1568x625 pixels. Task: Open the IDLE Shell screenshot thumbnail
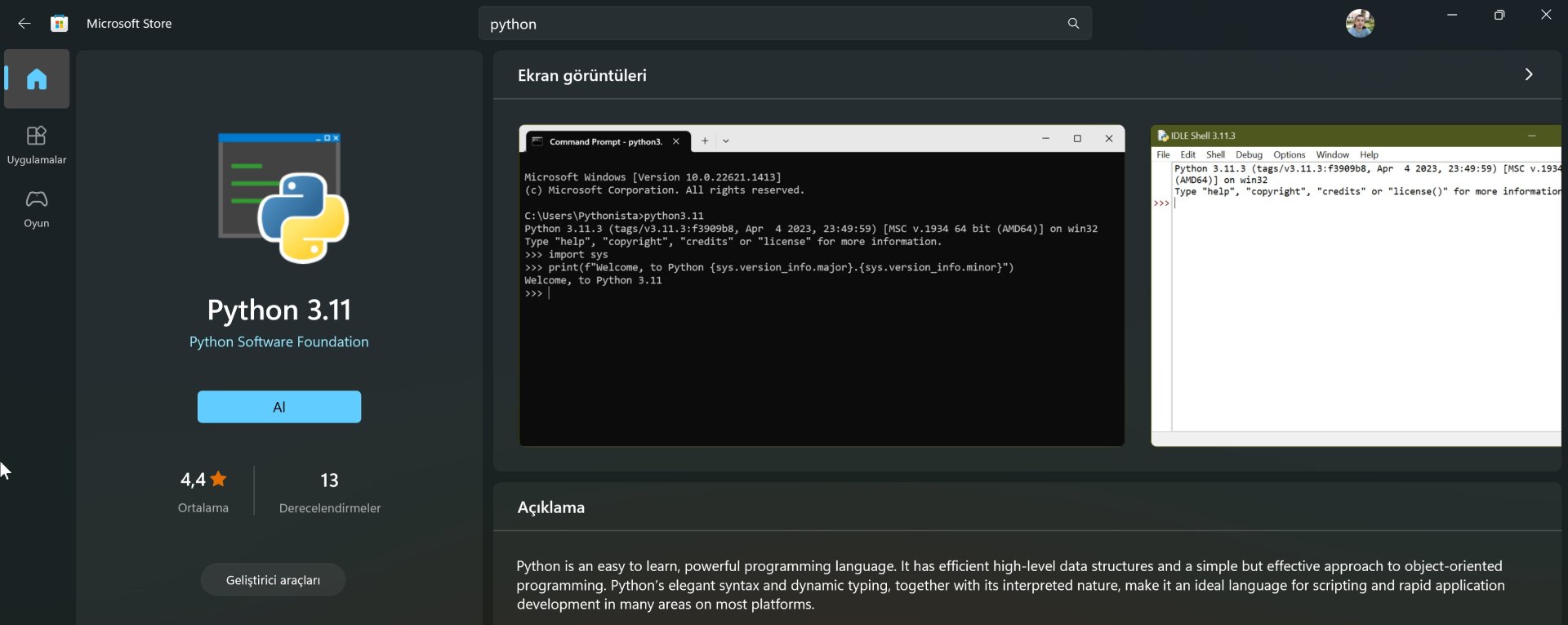point(1356,286)
